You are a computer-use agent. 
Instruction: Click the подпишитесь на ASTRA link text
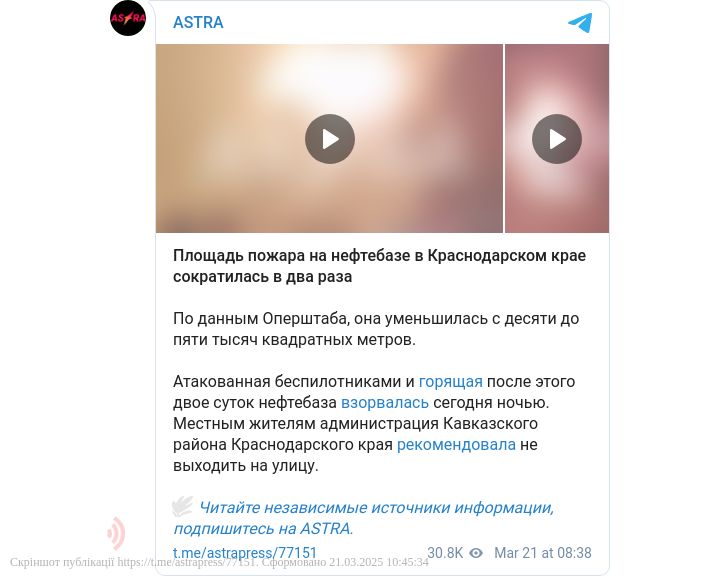(x=263, y=529)
